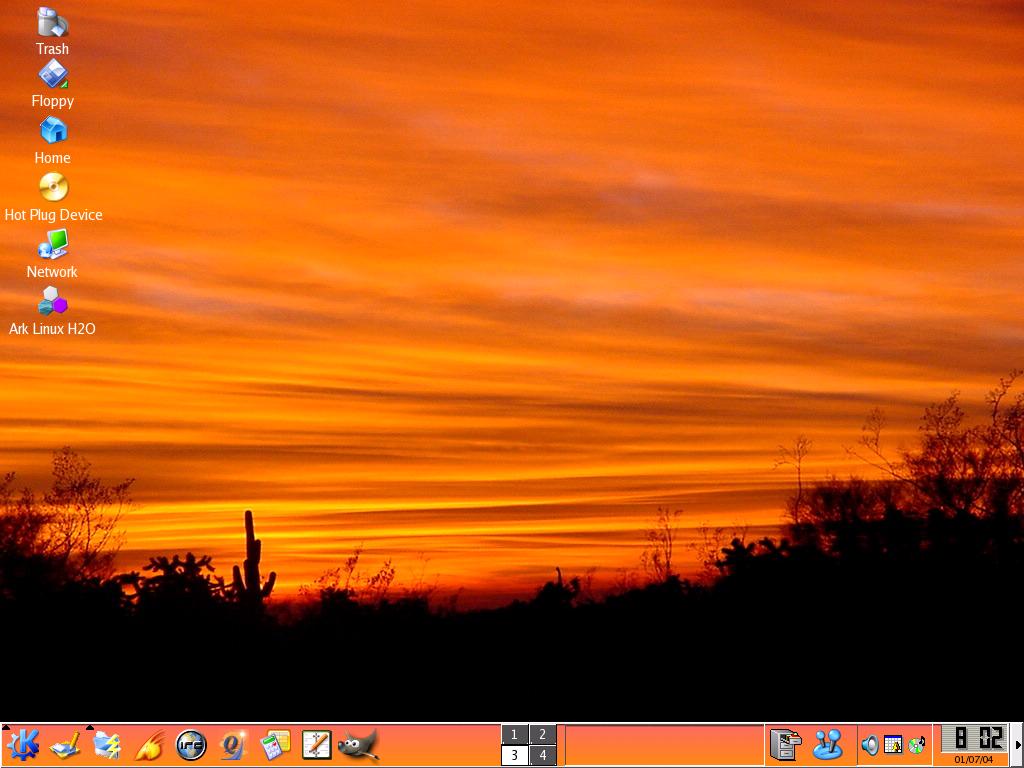Image resolution: width=1024 pixels, height=768 pixels.
Task: Switch to virtual desktop 4
Action: [x=542, y=756]
